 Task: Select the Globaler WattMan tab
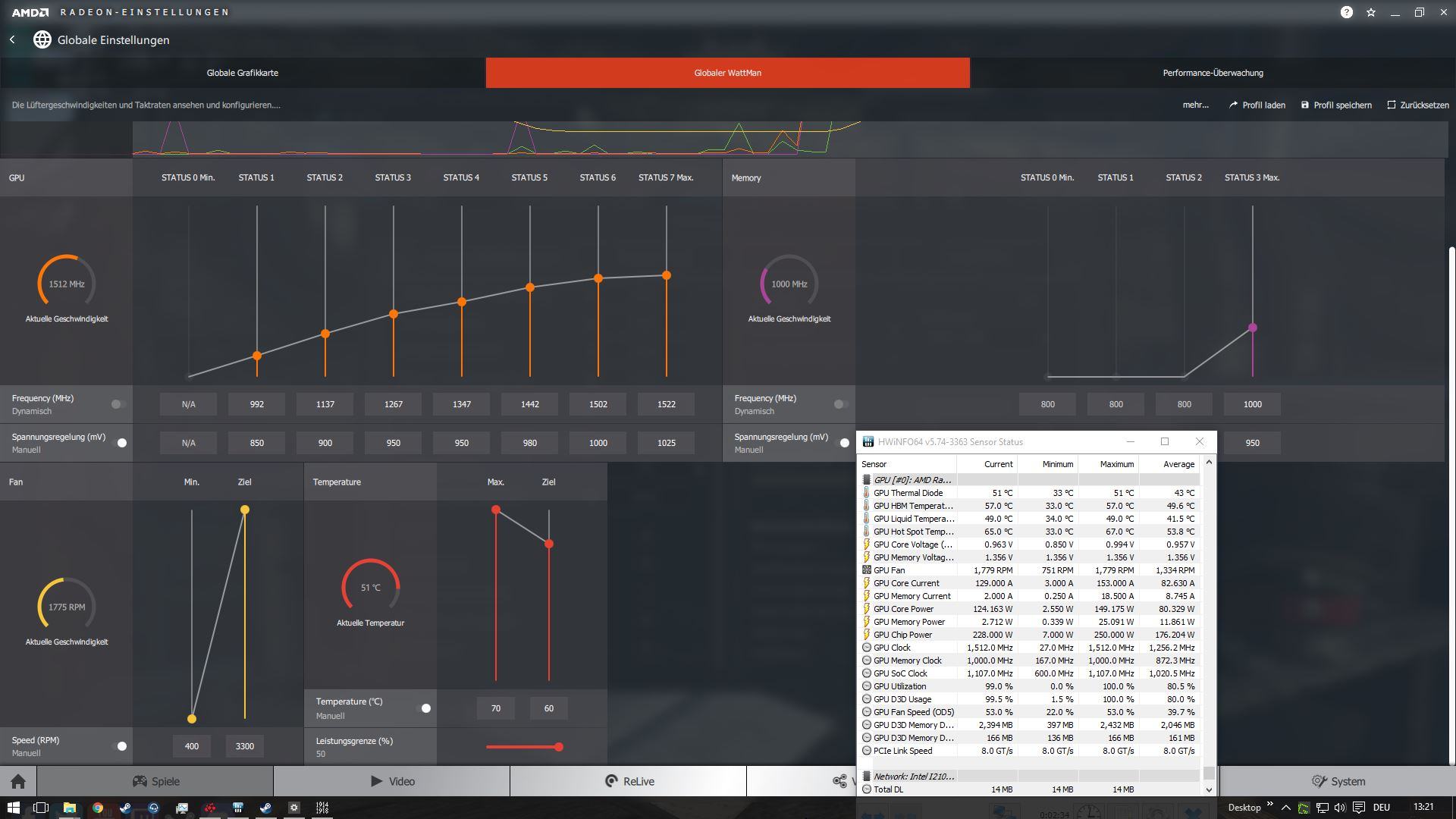728,73
